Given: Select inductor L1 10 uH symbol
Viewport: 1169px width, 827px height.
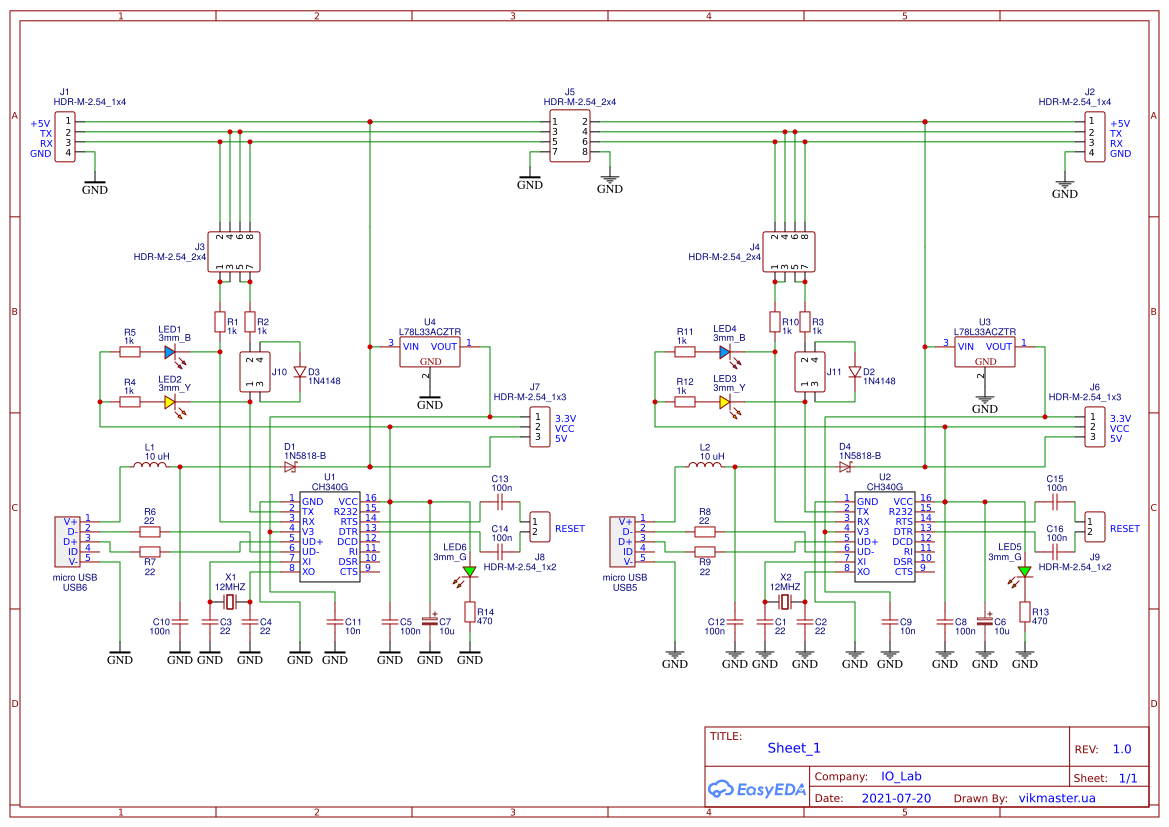Looking at the screenshot, I should [x=152, y=463].
